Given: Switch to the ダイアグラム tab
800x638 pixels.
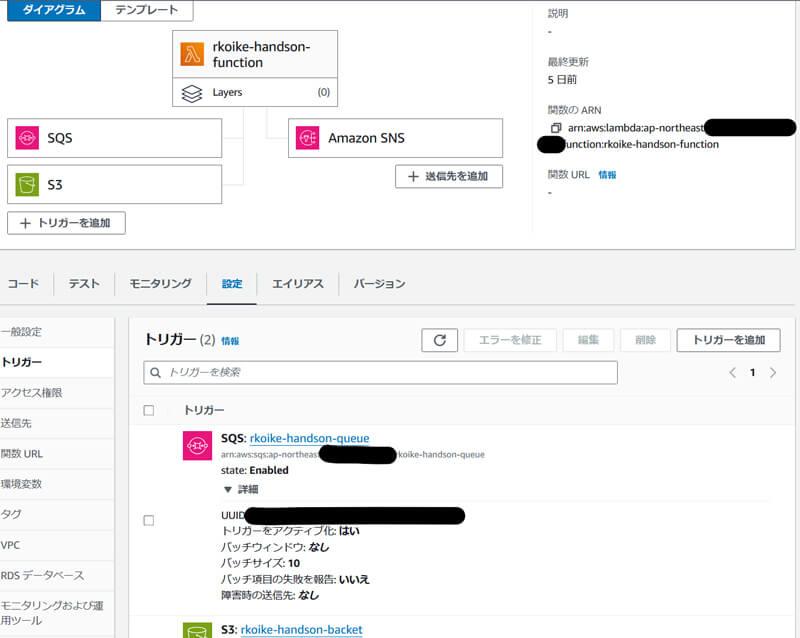Looking at the screenshot, I should 54,10.
